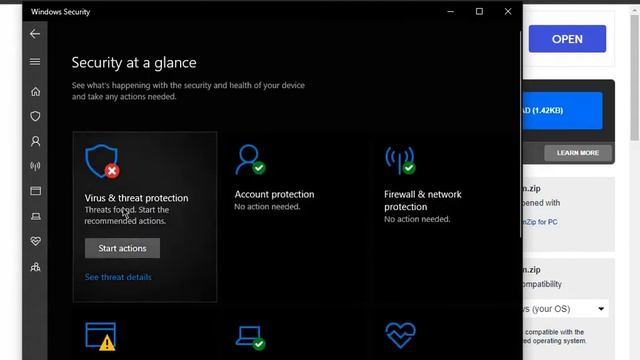Image resolution: width=640 pixels, height=360 pixels.
Task: Click 'No action needed.' under Account protection
Action: point(267,207)
